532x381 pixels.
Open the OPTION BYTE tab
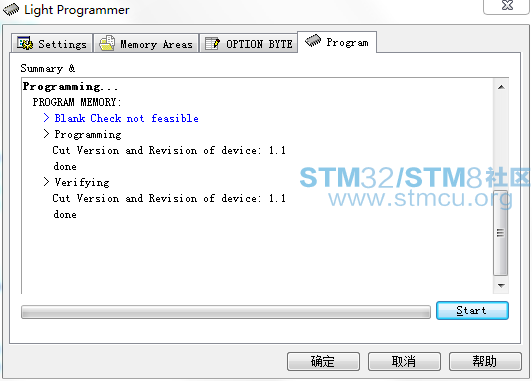tap(249, 43)
